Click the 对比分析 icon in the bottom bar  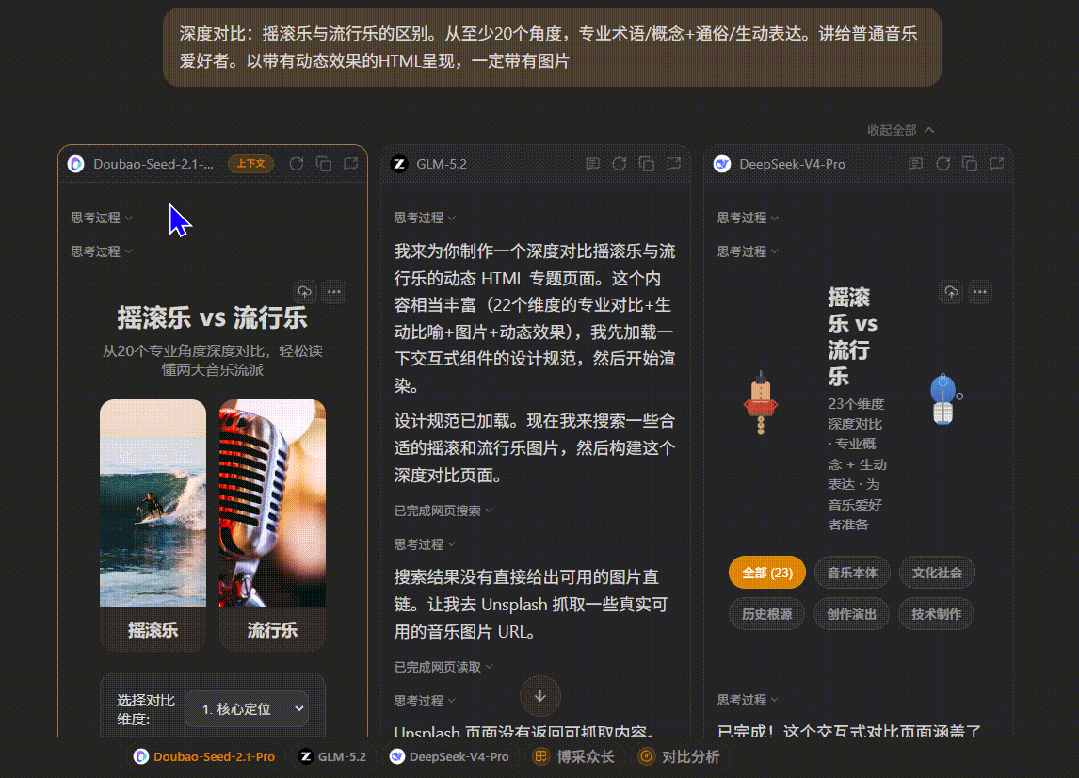646,757
